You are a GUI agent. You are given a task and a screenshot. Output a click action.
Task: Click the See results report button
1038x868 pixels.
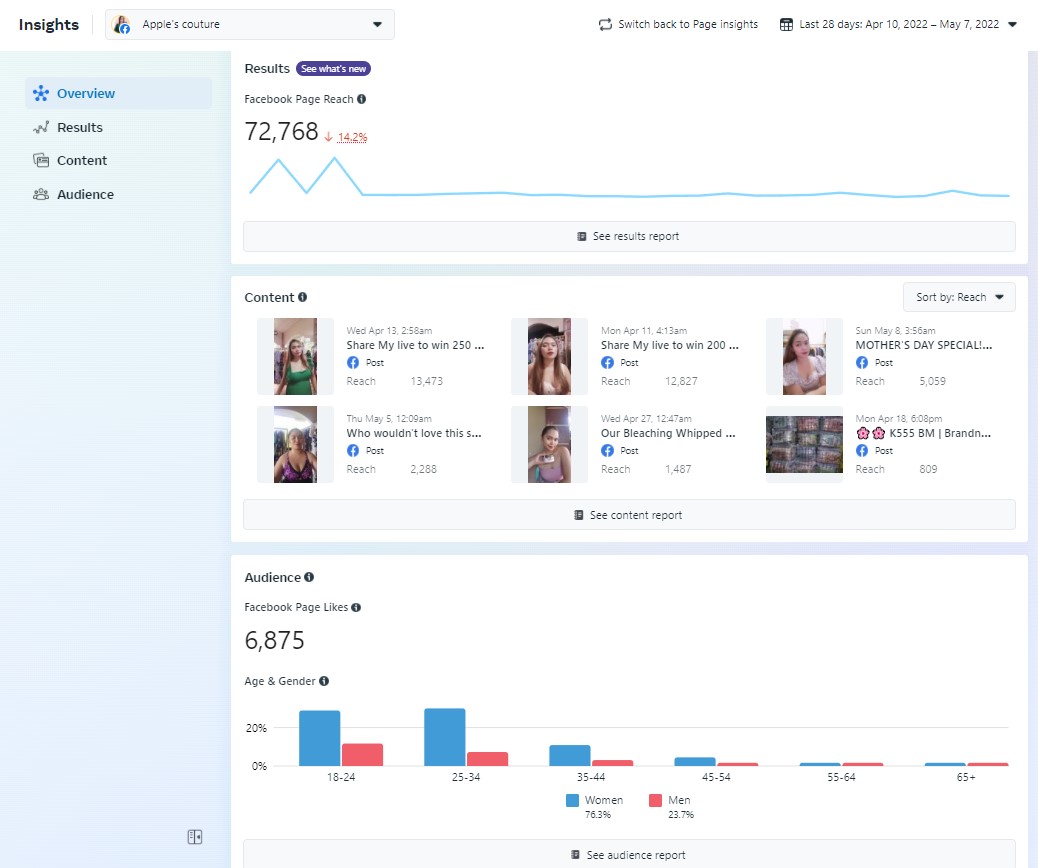tap(629, 236)
